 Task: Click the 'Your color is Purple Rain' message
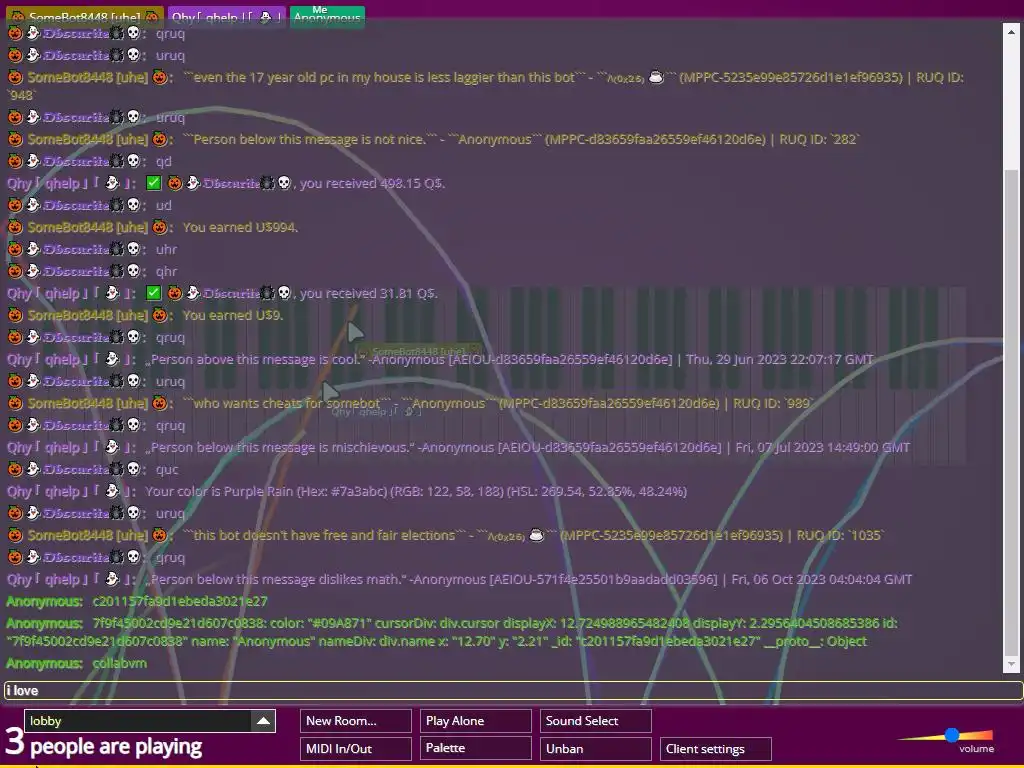(x=415, y=491)
